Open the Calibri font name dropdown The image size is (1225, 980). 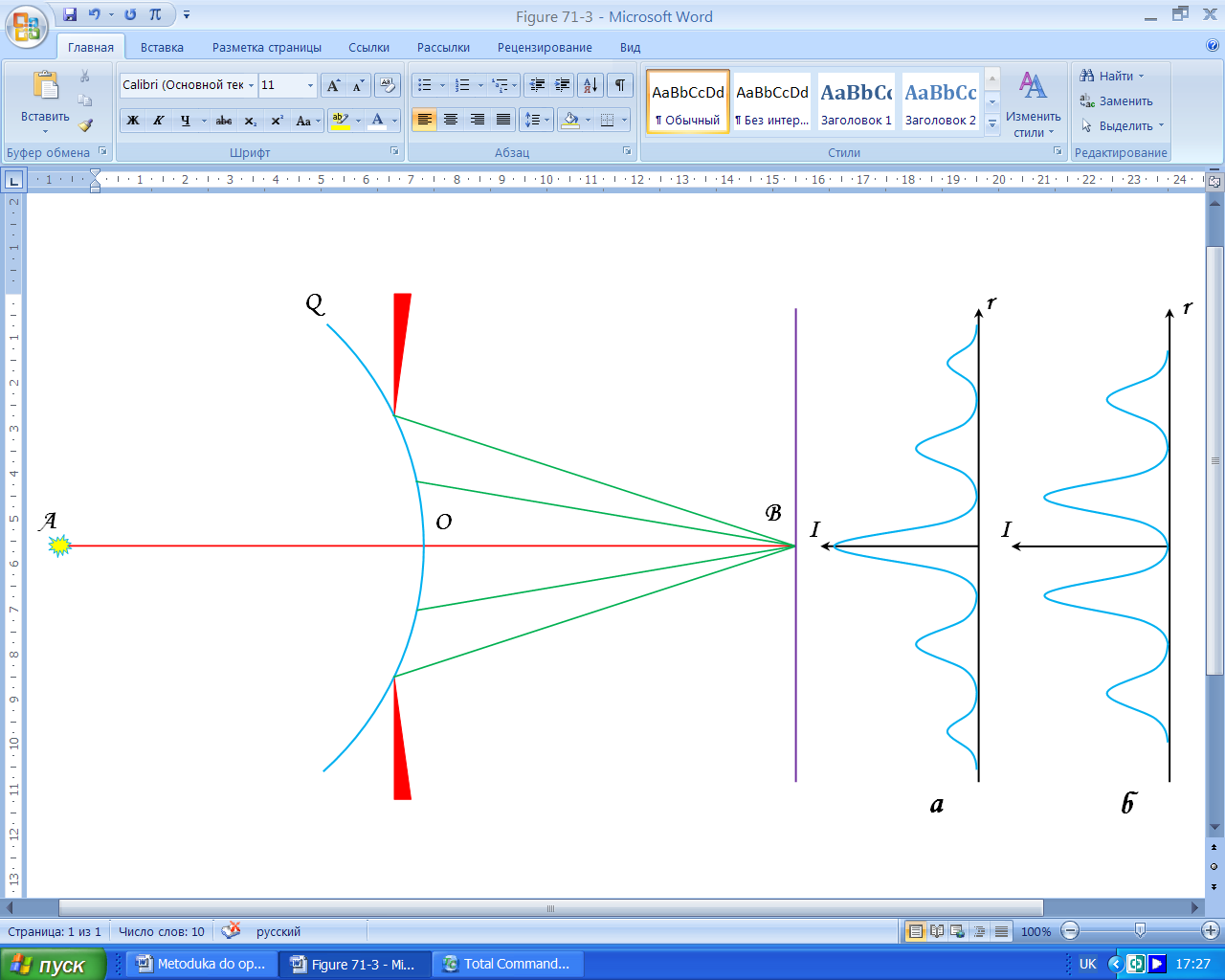point(252,85)
